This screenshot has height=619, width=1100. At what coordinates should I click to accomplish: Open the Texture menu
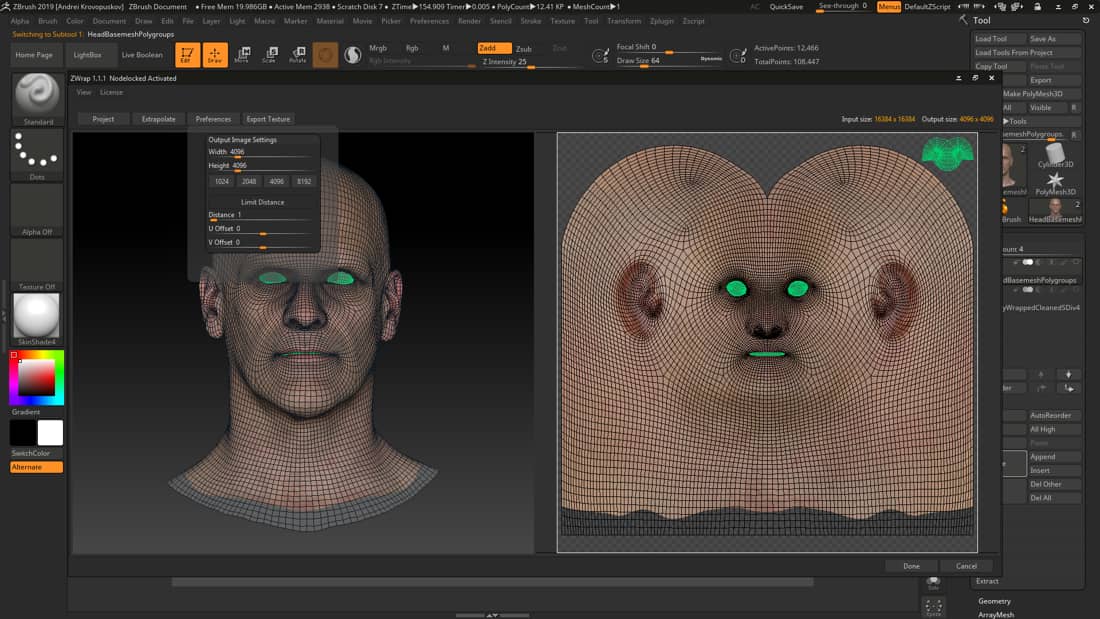click(562, 21)
